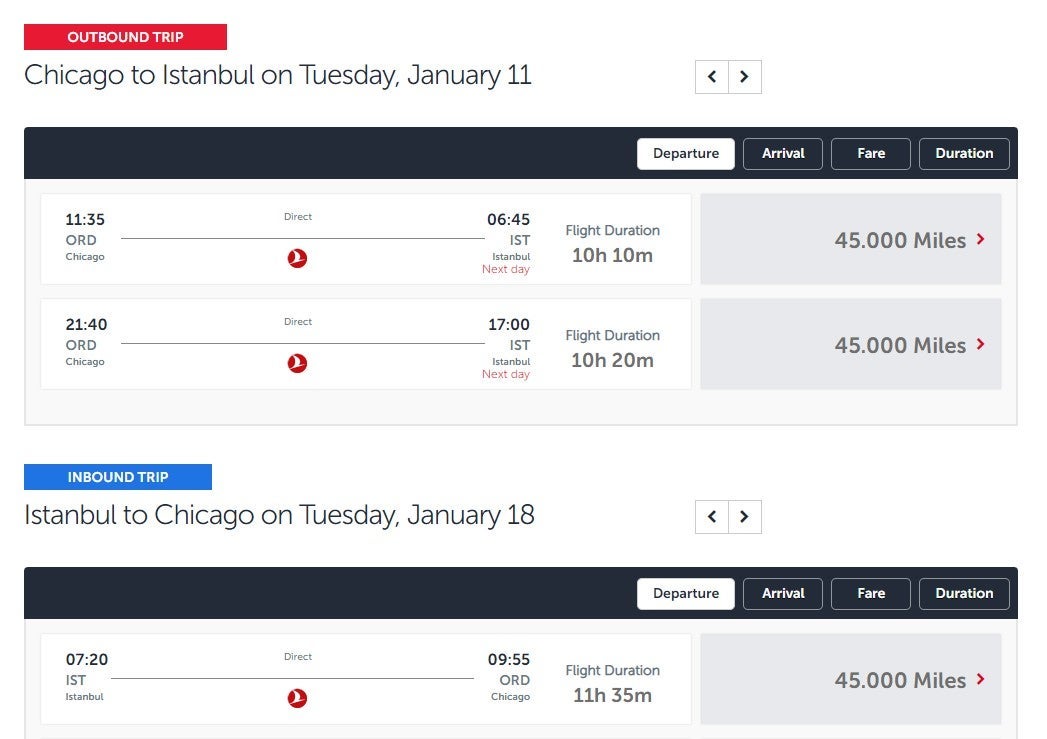
Task: Sort outbound flights by Departure
Action: (686, 154)
